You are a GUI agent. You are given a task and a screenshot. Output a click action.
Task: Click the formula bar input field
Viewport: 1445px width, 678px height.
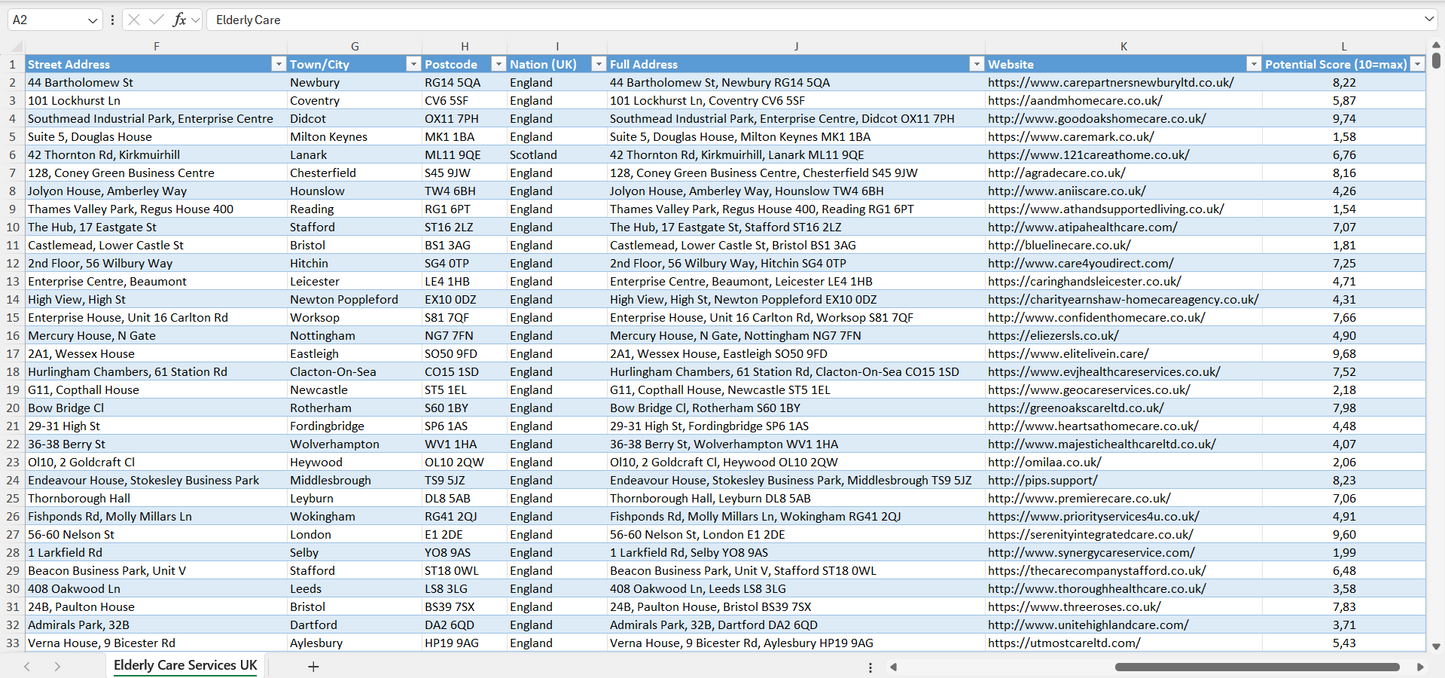point(800,20)
